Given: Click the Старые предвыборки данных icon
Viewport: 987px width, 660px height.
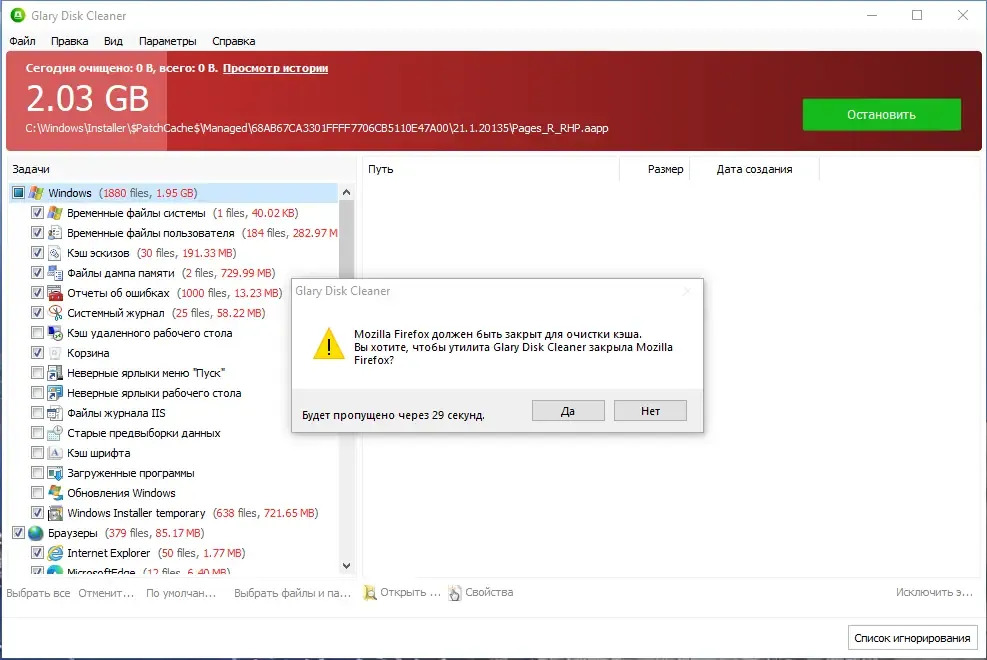Looking at the screenshot, I should coord(55,433).
